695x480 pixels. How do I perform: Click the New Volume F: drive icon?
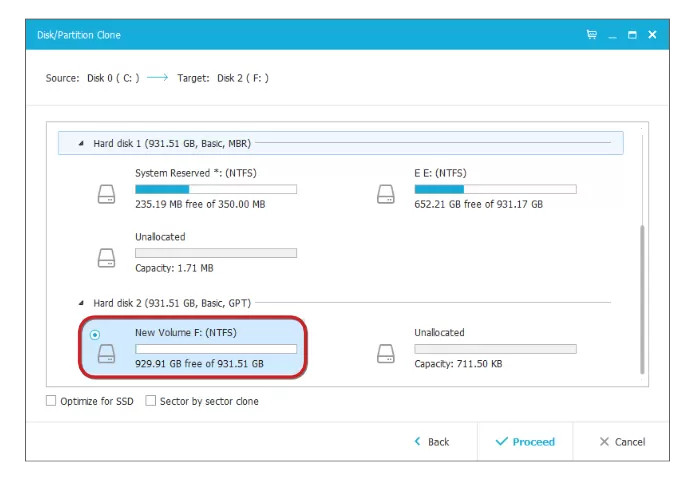click(106, 352)
